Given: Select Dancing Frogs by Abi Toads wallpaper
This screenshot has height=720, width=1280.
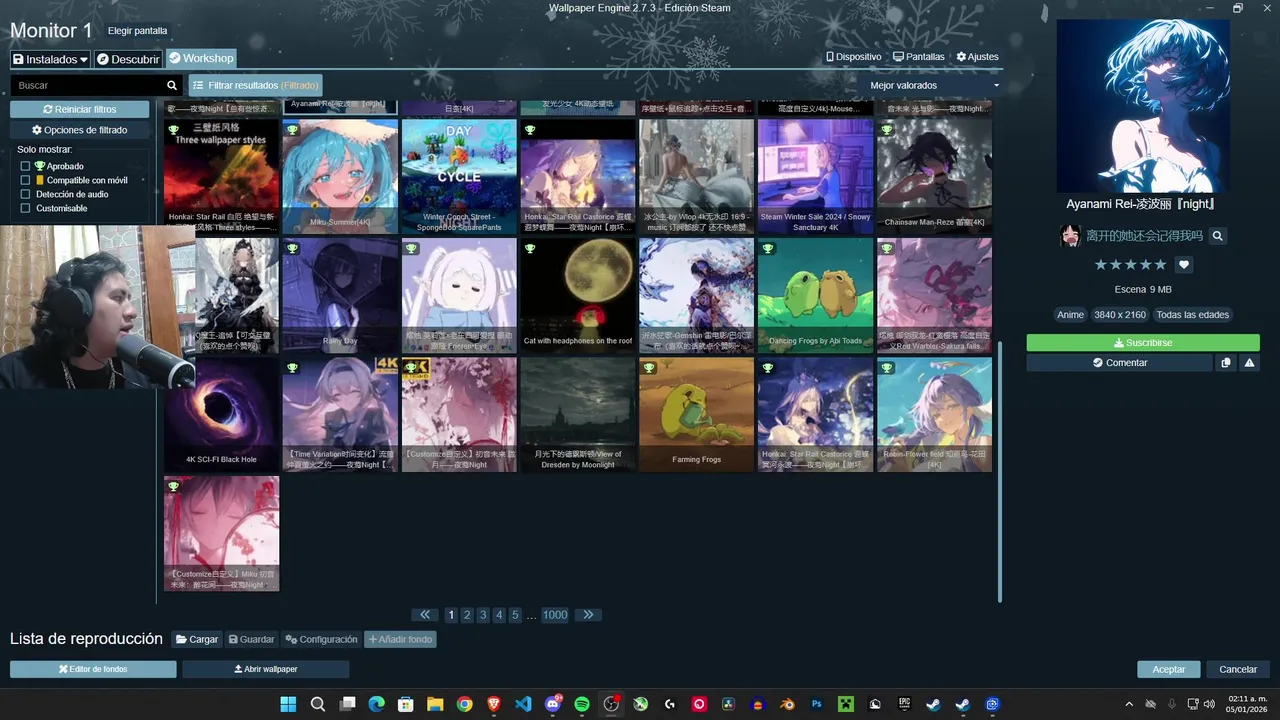Looking at the screenshot, I should pos(816,296).
